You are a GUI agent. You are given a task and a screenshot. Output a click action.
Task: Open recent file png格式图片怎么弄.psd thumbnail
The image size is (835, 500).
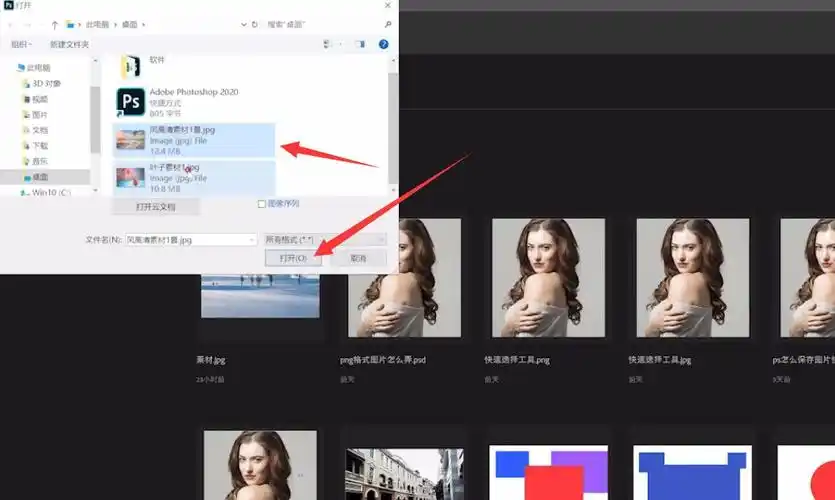[x=405, y=277]
